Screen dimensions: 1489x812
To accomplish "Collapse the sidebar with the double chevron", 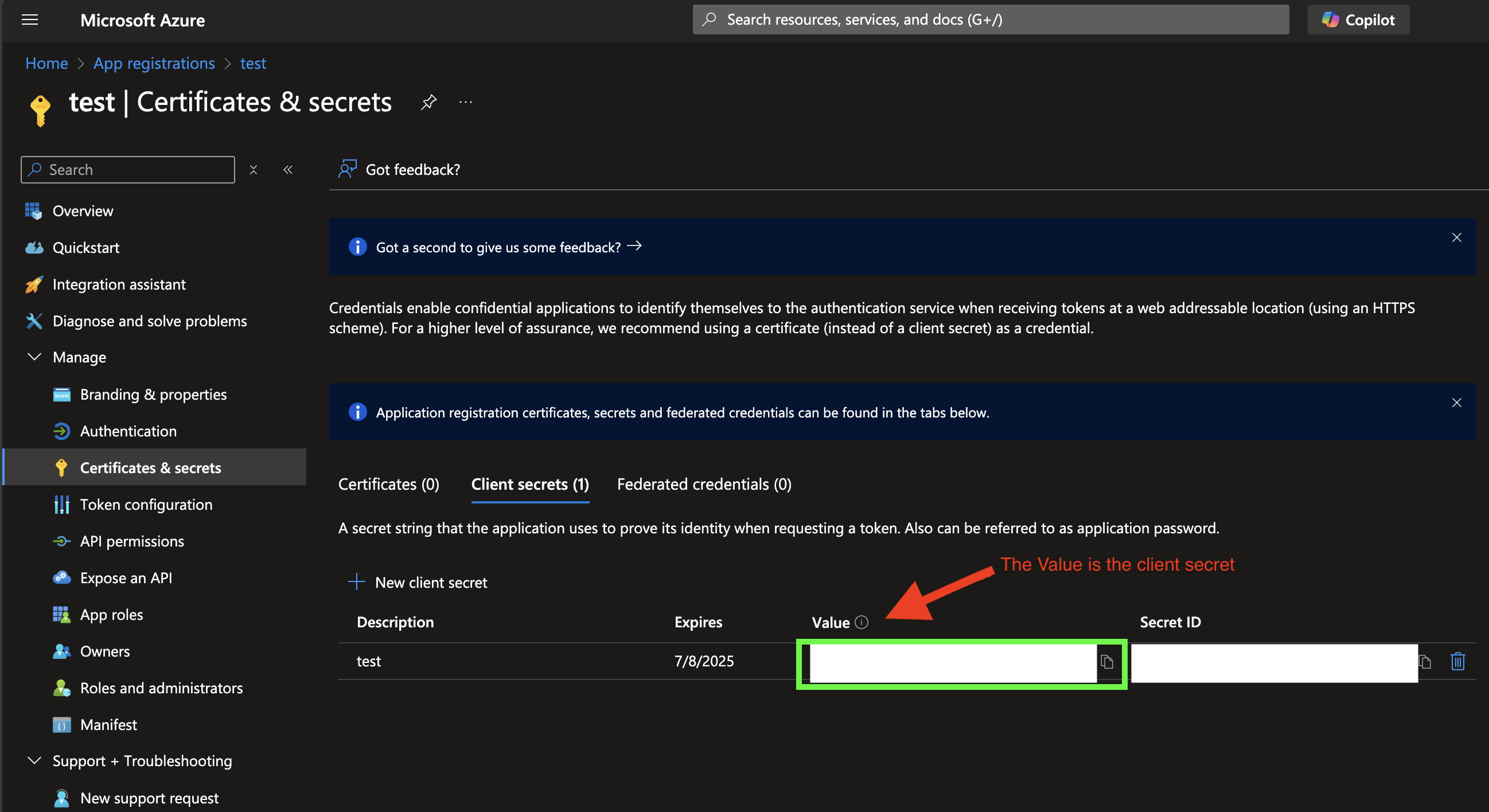I will tap(288, 169).
